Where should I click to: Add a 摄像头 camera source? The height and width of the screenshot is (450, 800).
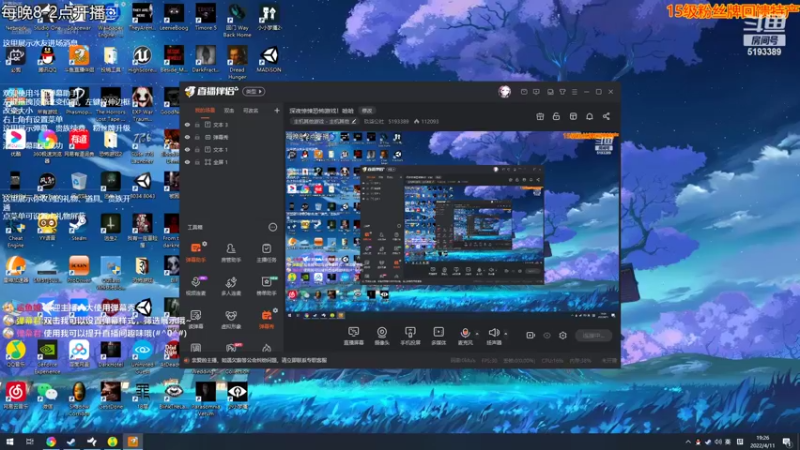382,336
